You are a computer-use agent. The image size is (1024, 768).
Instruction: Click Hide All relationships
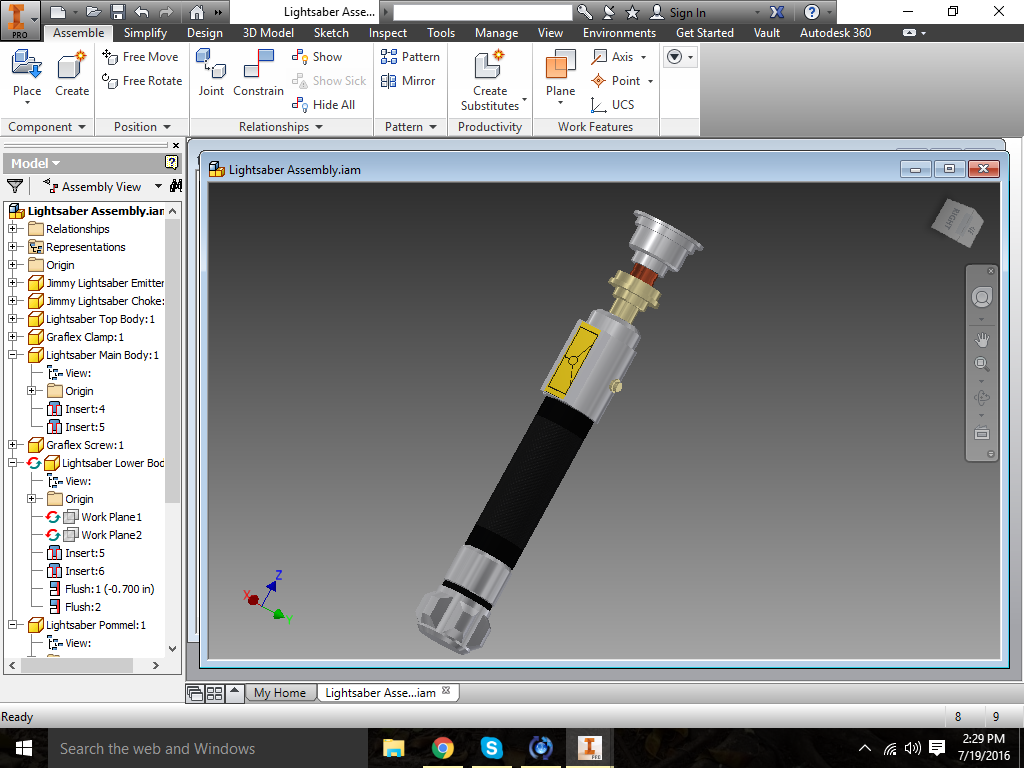pos(324,104)
